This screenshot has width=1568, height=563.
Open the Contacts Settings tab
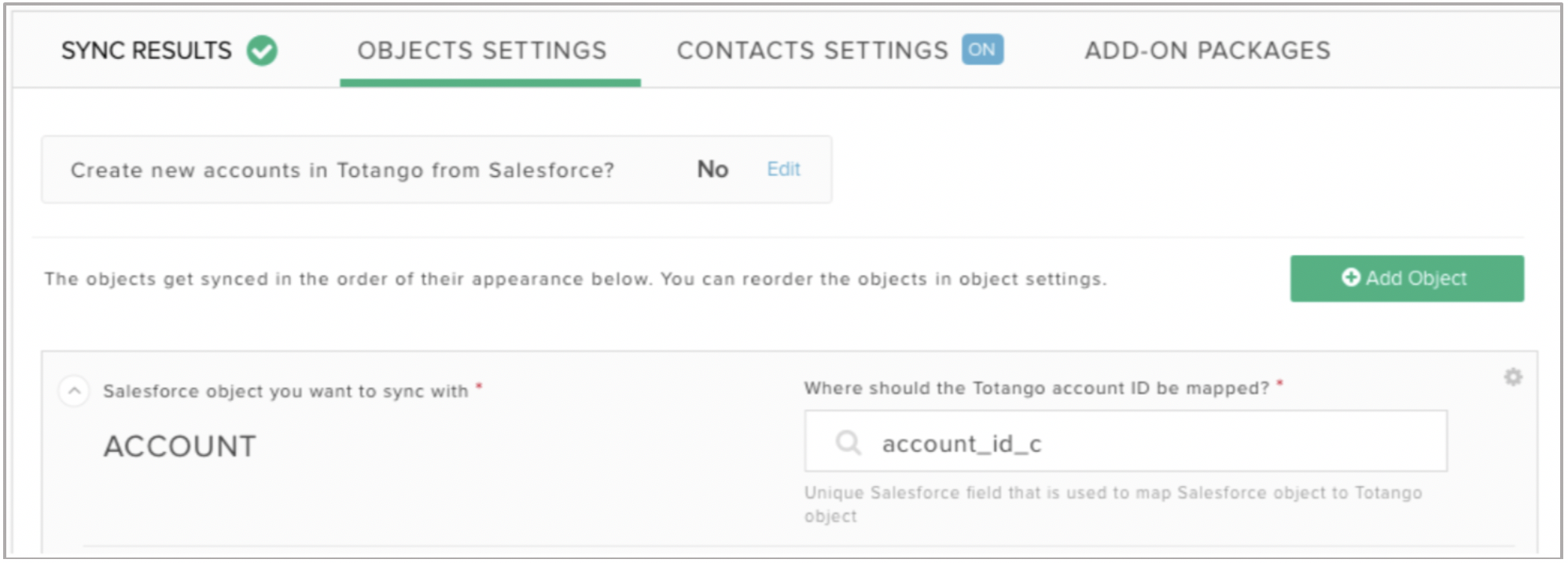point(812,50)
